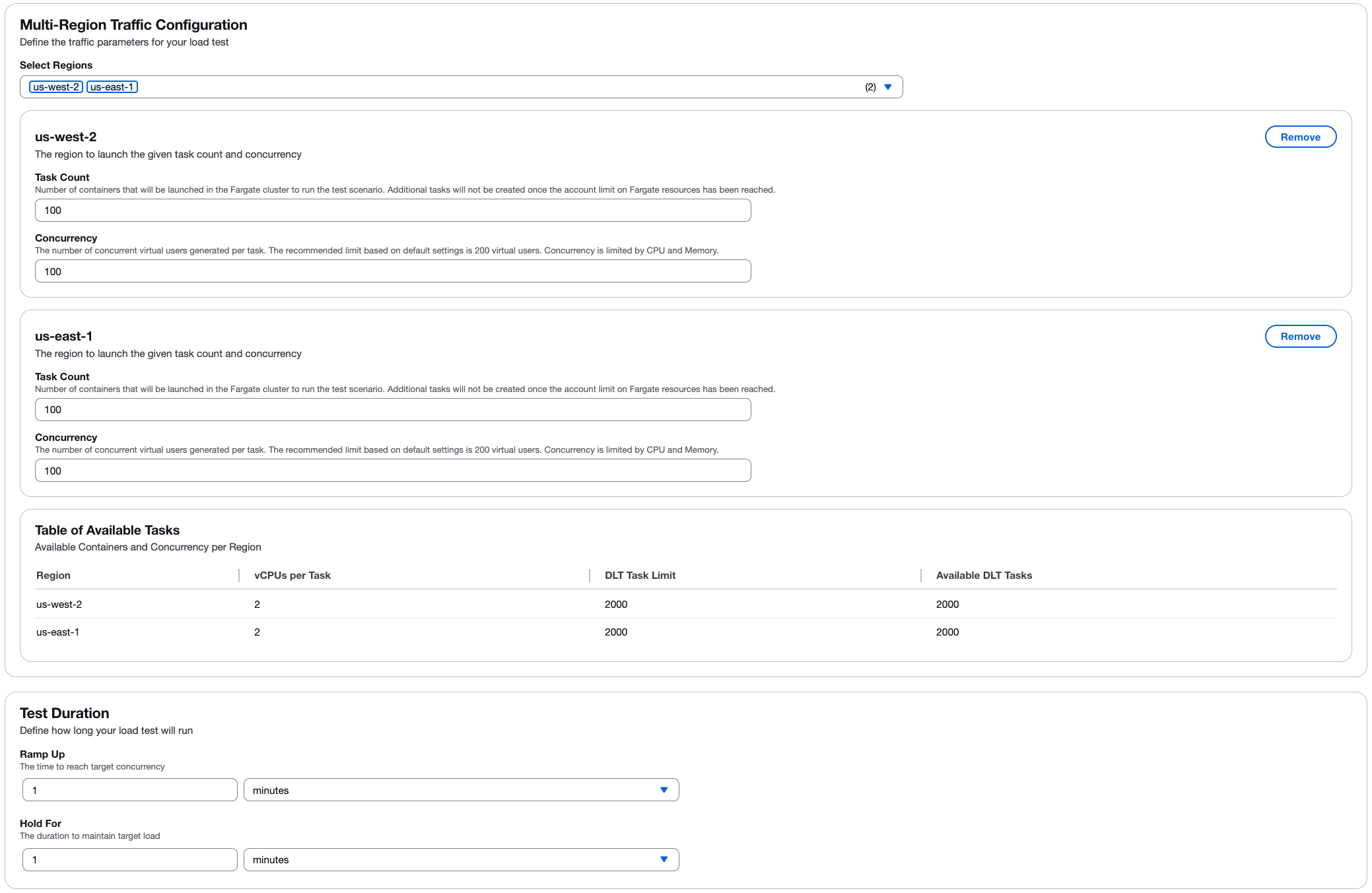Remove the us-west-2 region
The image size is (1372, 893).
point(1300,137)
